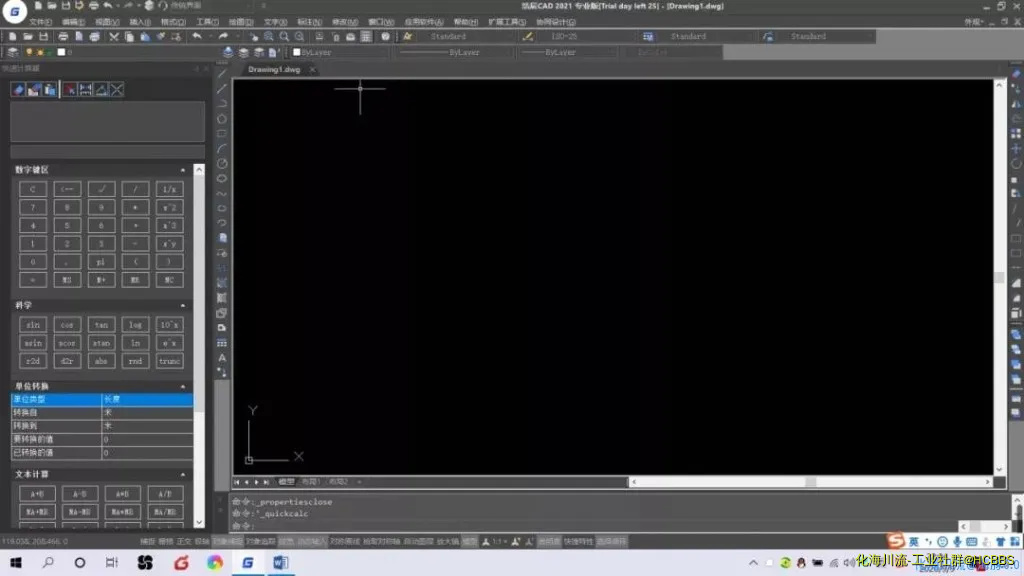This screenshot has height=576, width=1024.
Task: Open Word from the Windows taskbar
Action: tap(280, 563)
